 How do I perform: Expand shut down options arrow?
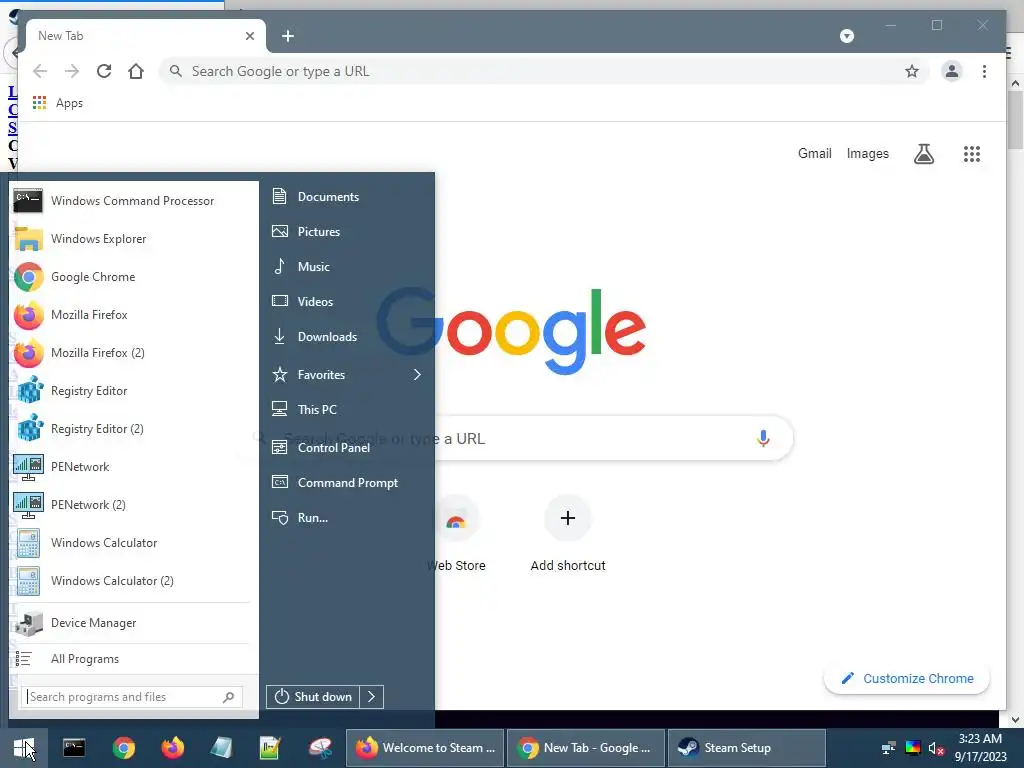[372, 697]
